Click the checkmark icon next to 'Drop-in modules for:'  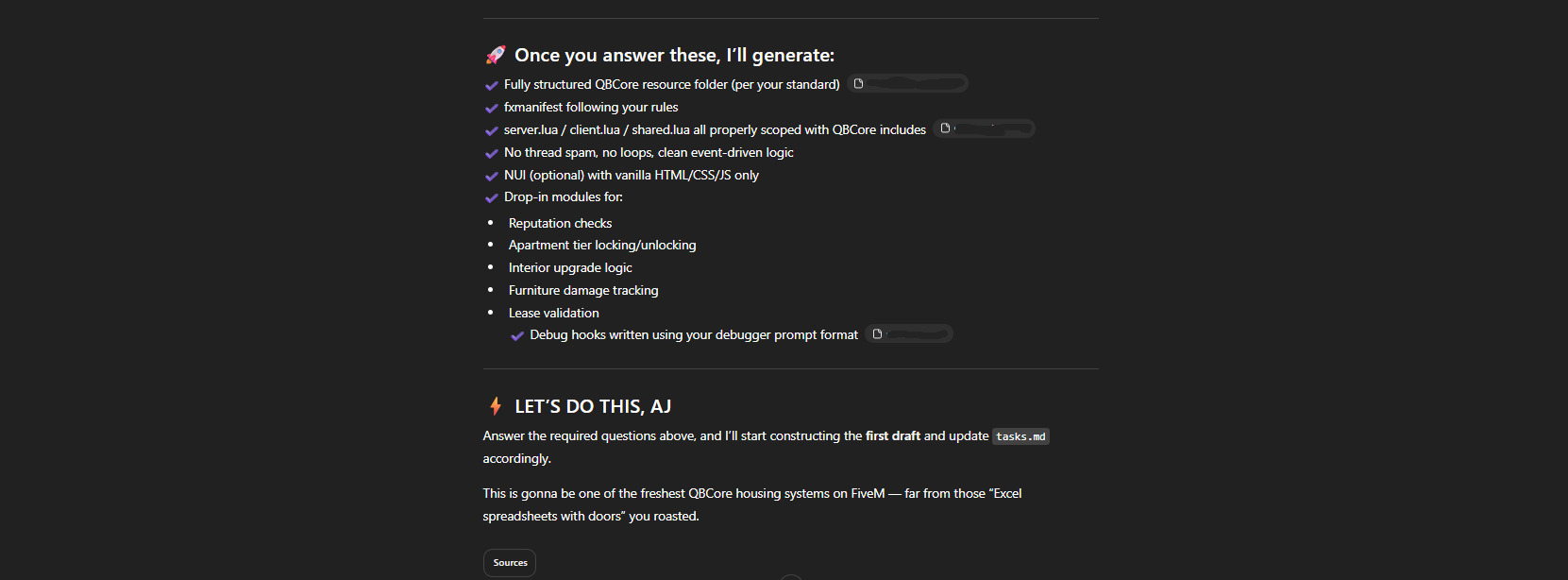coord(491,198)
